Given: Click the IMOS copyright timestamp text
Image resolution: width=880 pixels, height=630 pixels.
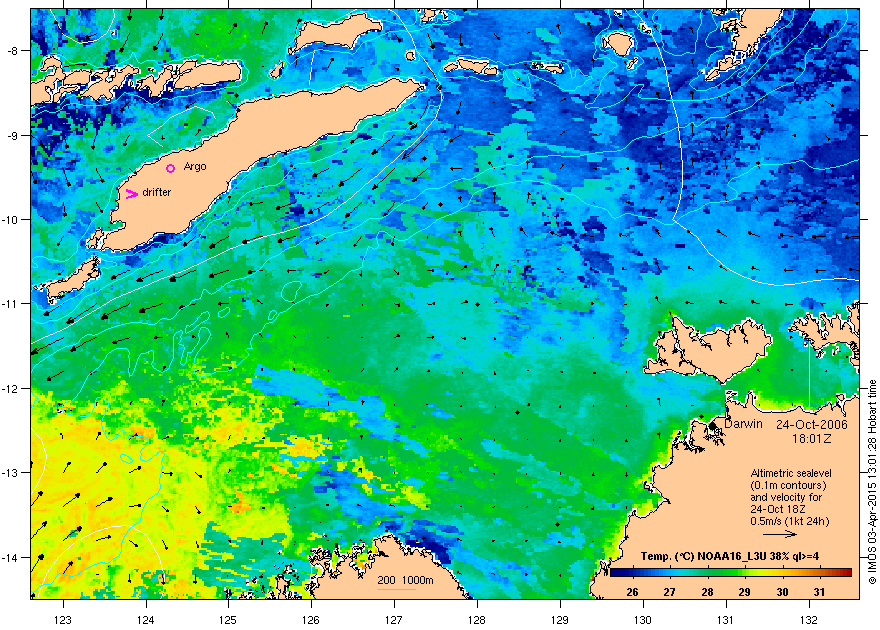Looking at the screenshot, I should click(872, 481).
